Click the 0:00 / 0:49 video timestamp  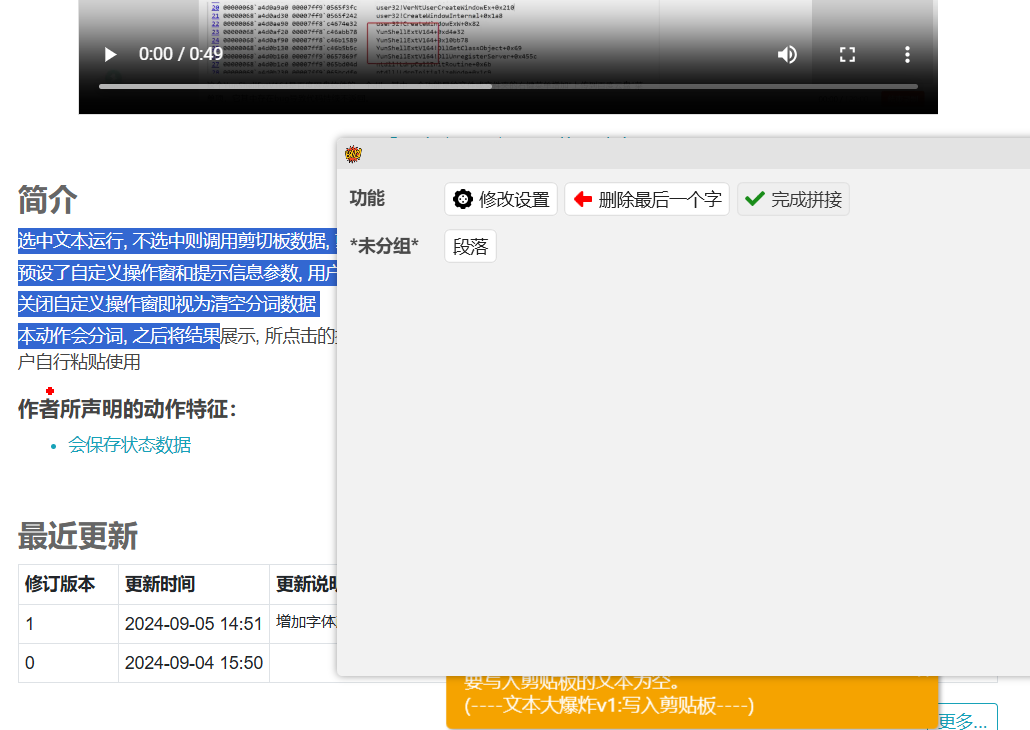[181, 54]
